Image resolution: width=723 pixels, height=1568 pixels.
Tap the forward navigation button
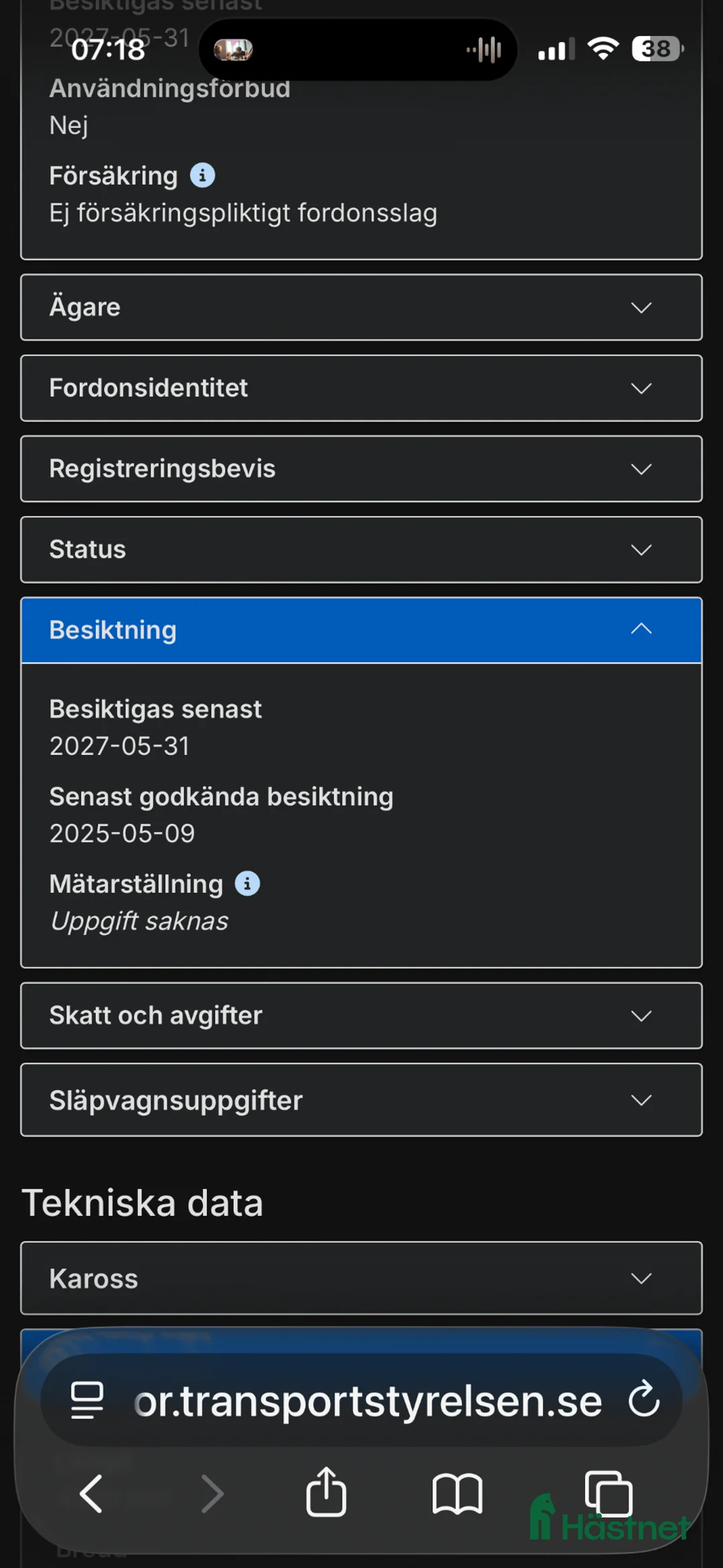[x=212, y=1494]
